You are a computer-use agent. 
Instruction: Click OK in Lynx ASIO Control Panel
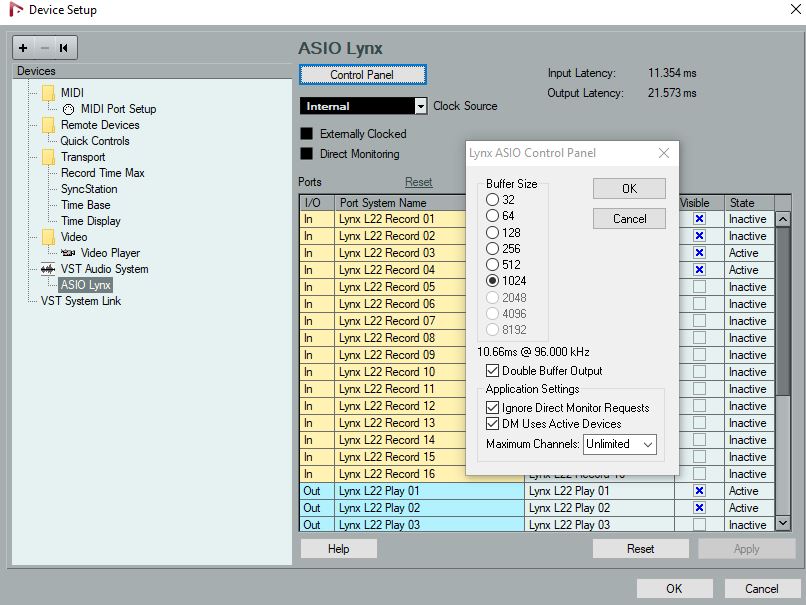click(629, 189)
